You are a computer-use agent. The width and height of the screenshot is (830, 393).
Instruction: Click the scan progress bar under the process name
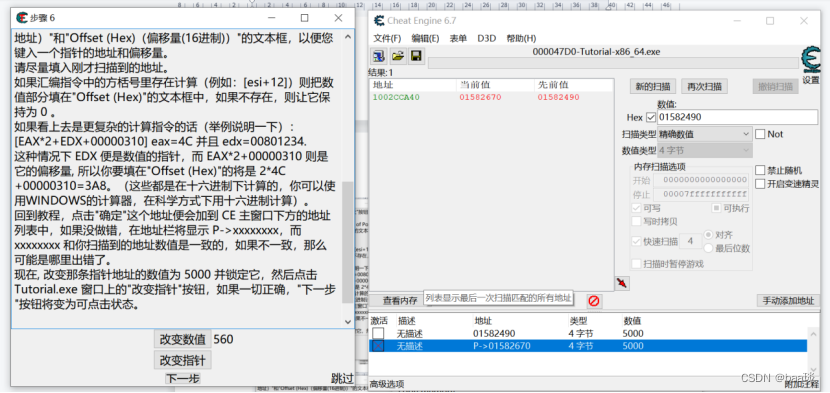point(613,64)
